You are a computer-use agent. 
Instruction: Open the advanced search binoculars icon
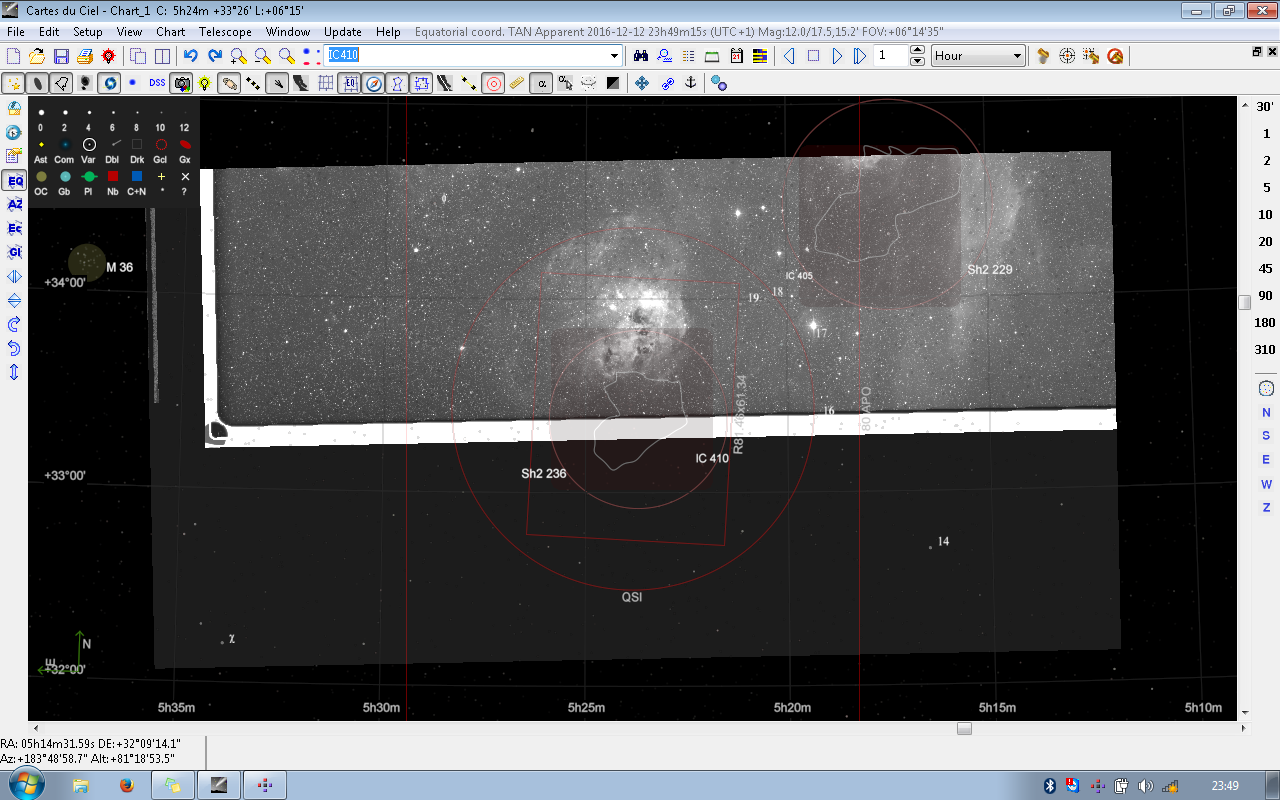(641, 56)
